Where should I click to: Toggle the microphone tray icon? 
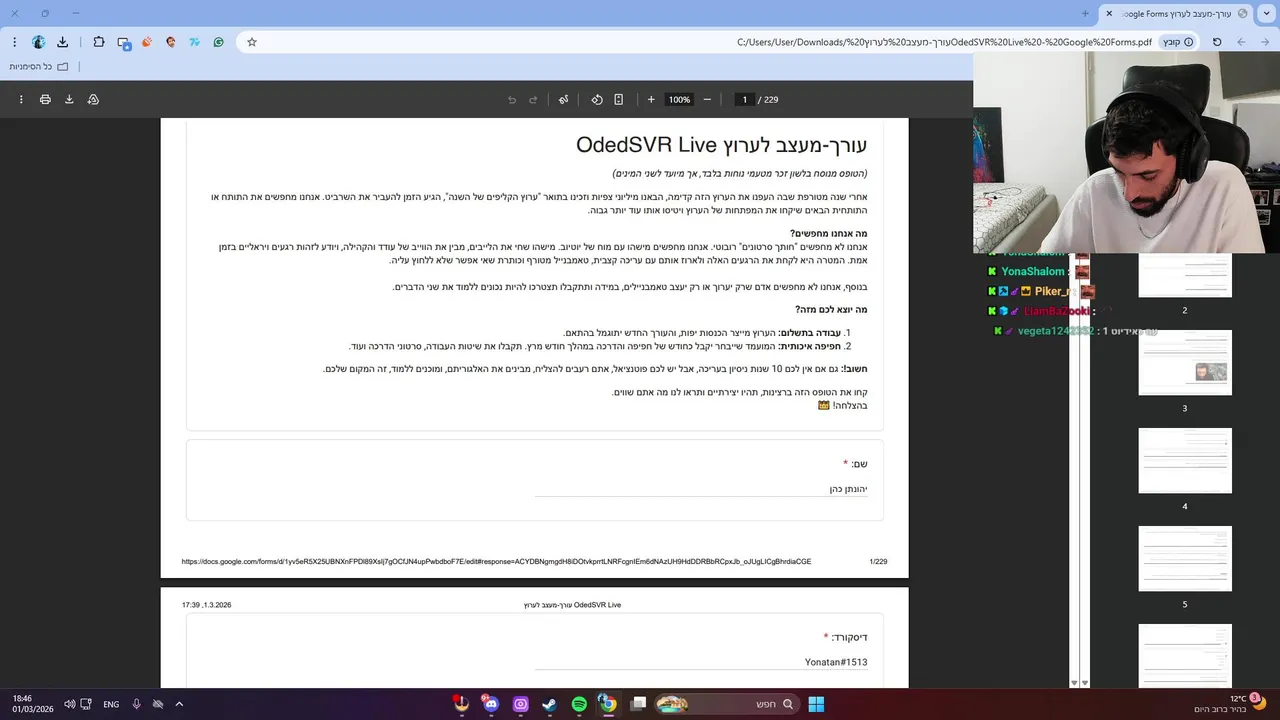tap(136, 704)
